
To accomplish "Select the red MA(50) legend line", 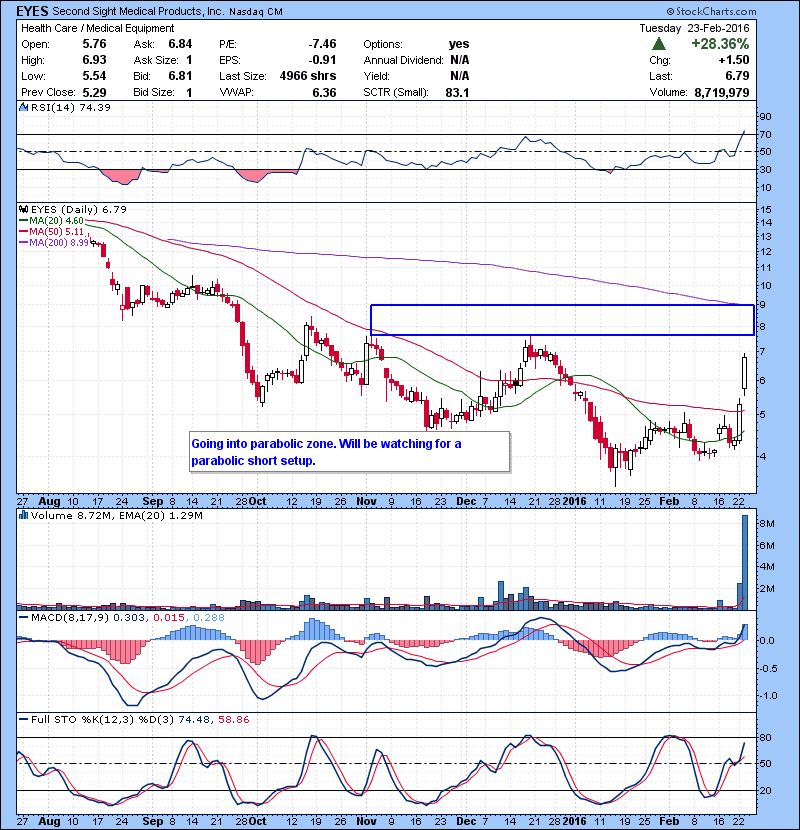I will [23, 232].
